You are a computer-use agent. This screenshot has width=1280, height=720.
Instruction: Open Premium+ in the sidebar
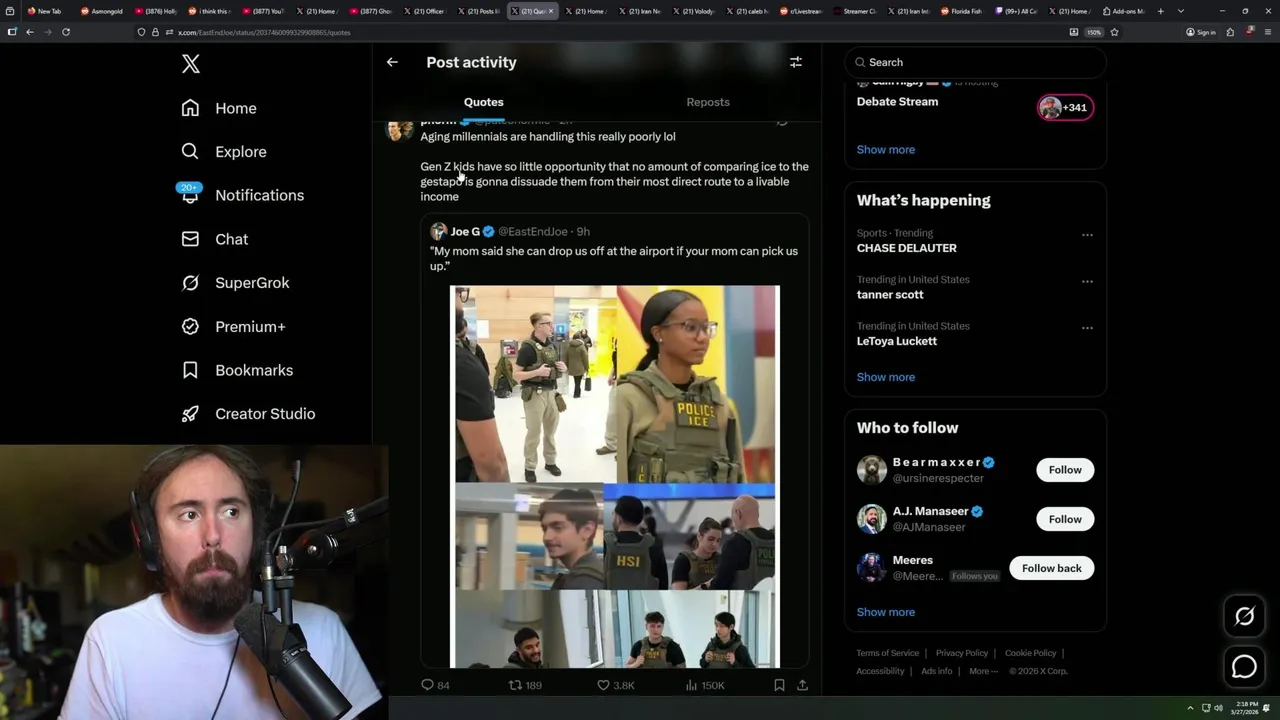point(233,326)
